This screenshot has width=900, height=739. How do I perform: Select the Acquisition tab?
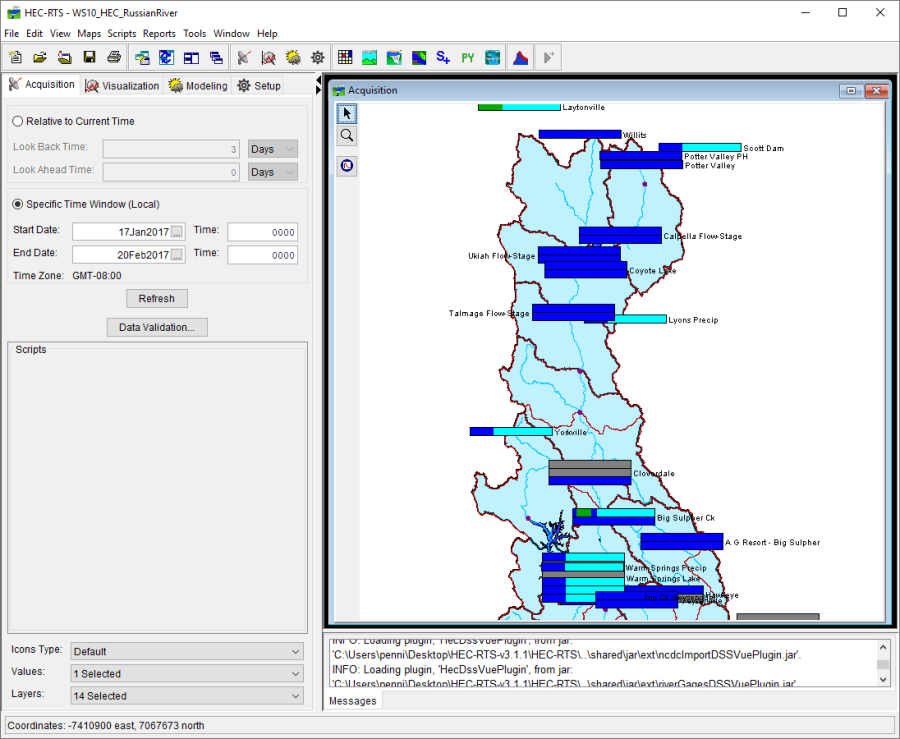pos(42,84)
